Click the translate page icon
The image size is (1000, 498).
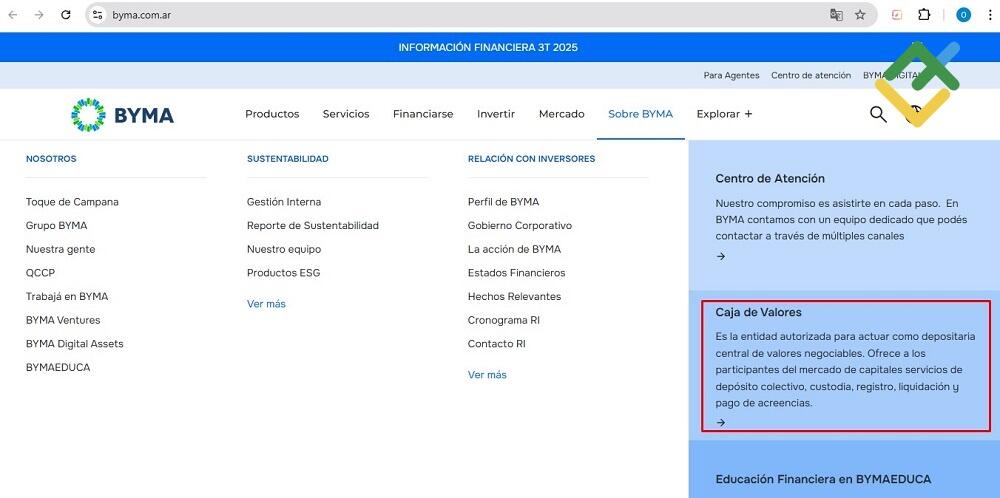point(836,15)
